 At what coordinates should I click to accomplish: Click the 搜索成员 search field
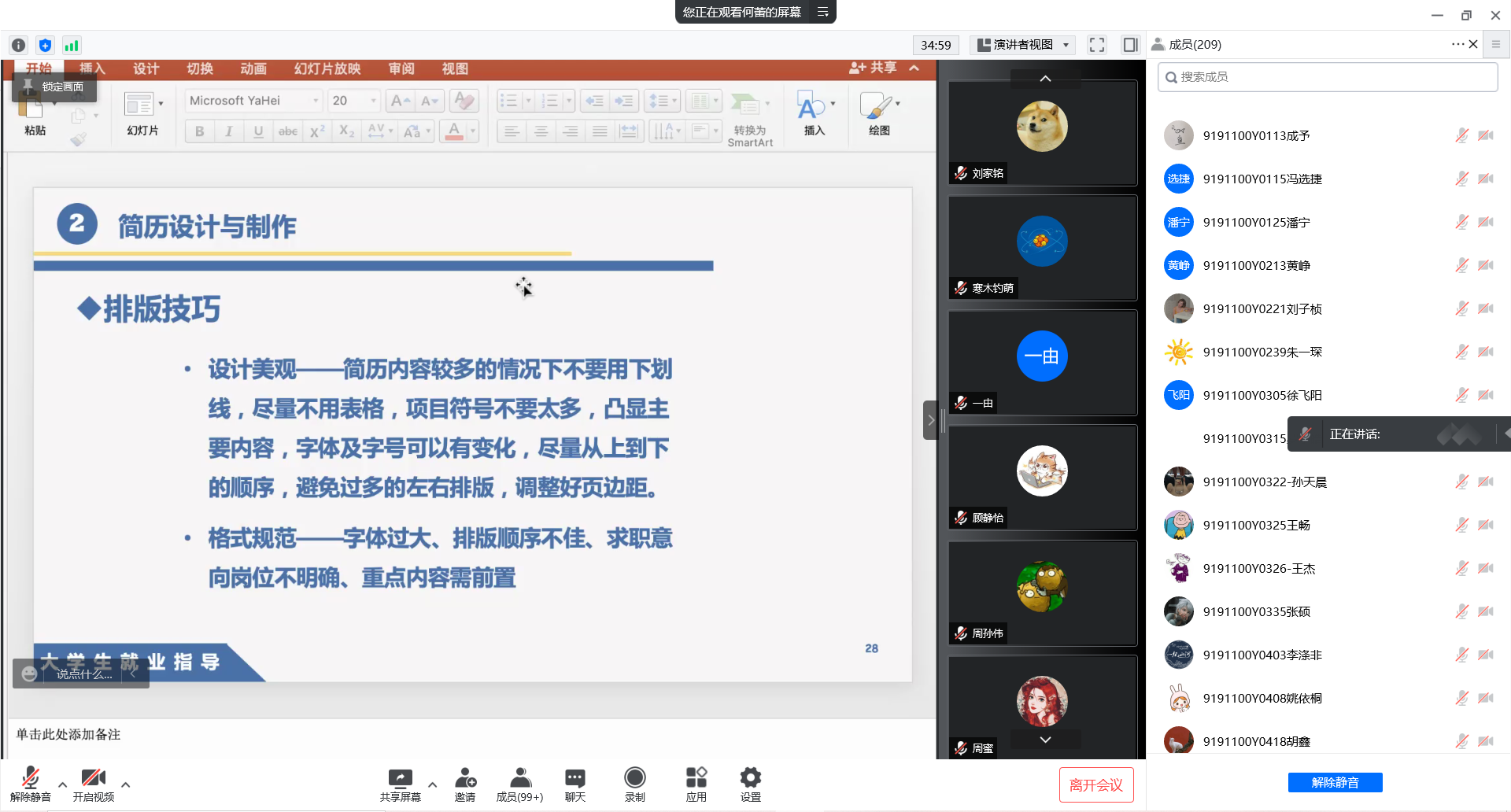click(x=1327, y=77)
